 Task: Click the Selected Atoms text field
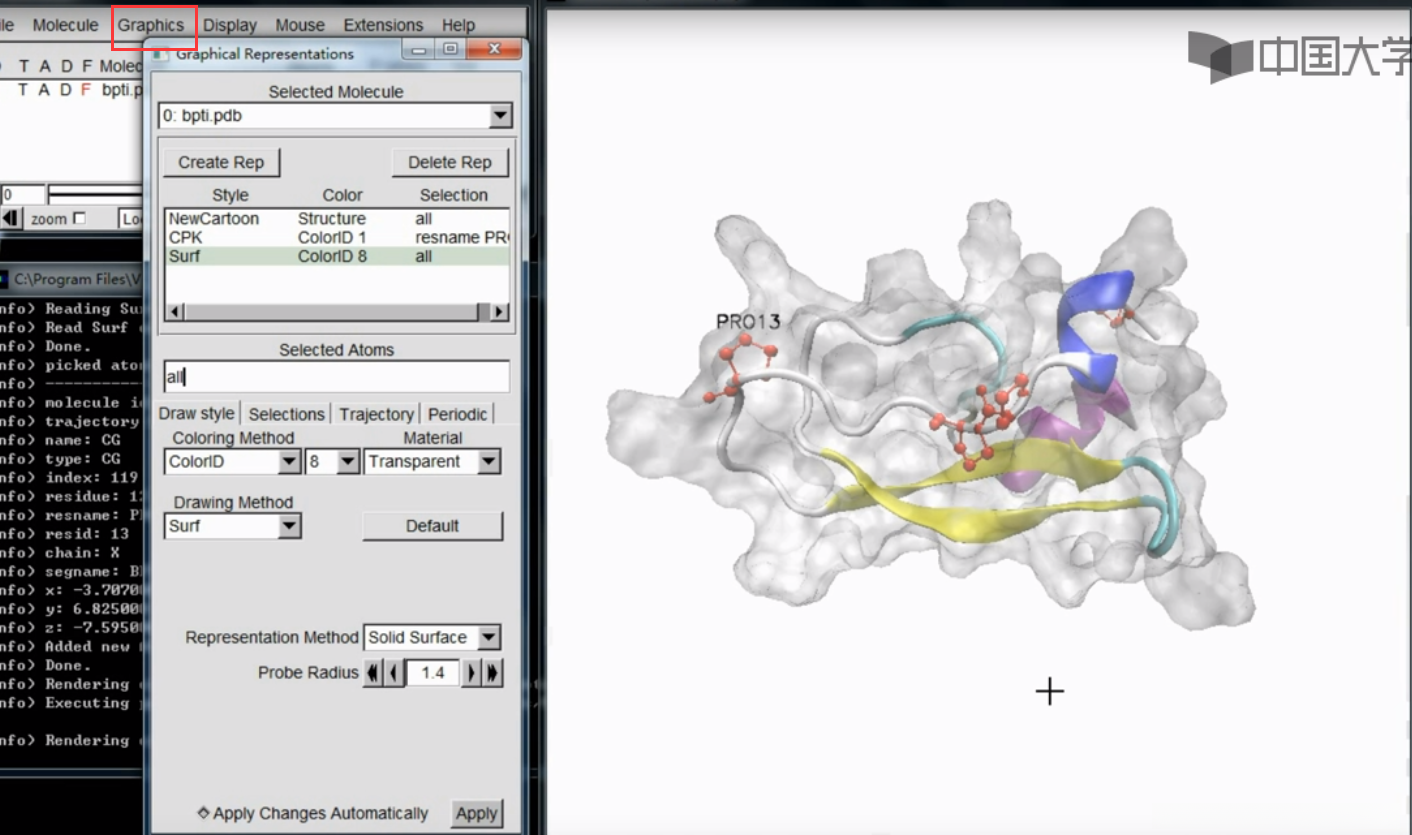coord(336,377)
